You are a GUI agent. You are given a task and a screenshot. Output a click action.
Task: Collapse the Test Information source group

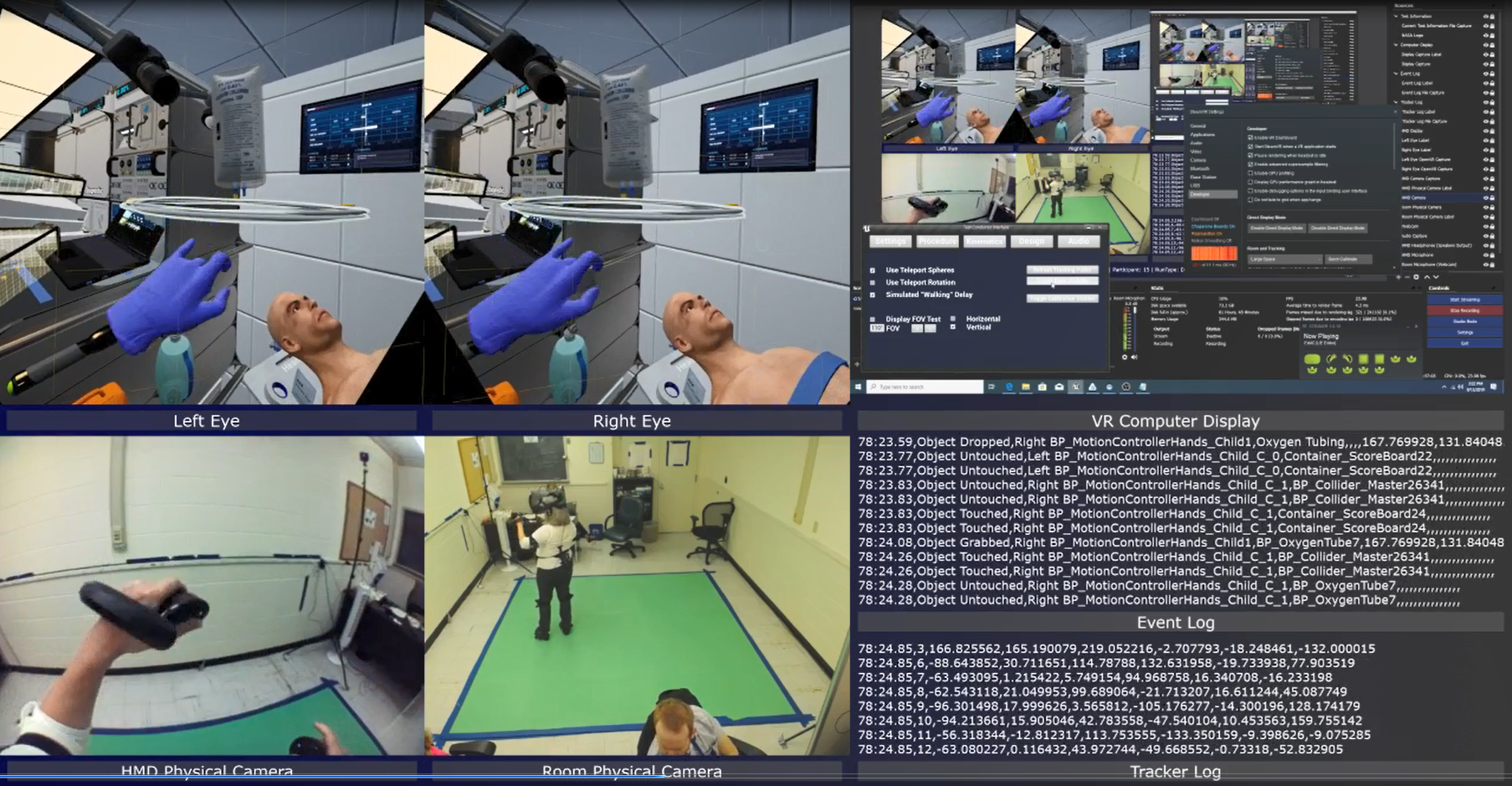click(x=1396, y=16)
